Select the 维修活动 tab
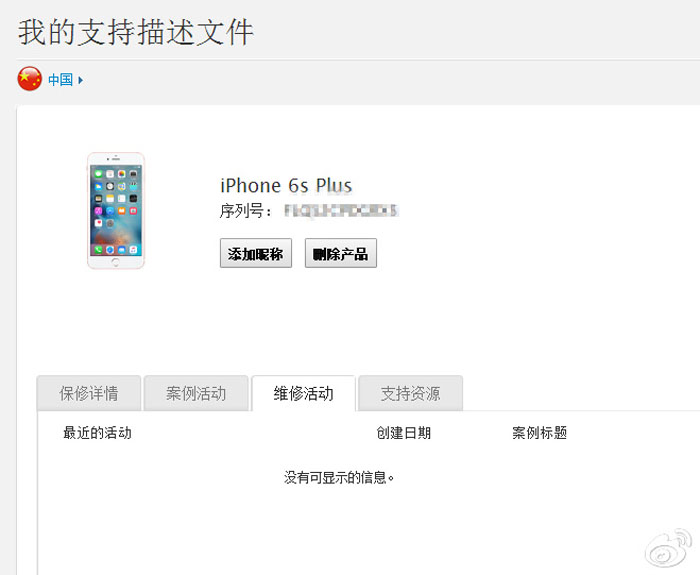This screenshot has height=575, width=700. coord(304,393)
